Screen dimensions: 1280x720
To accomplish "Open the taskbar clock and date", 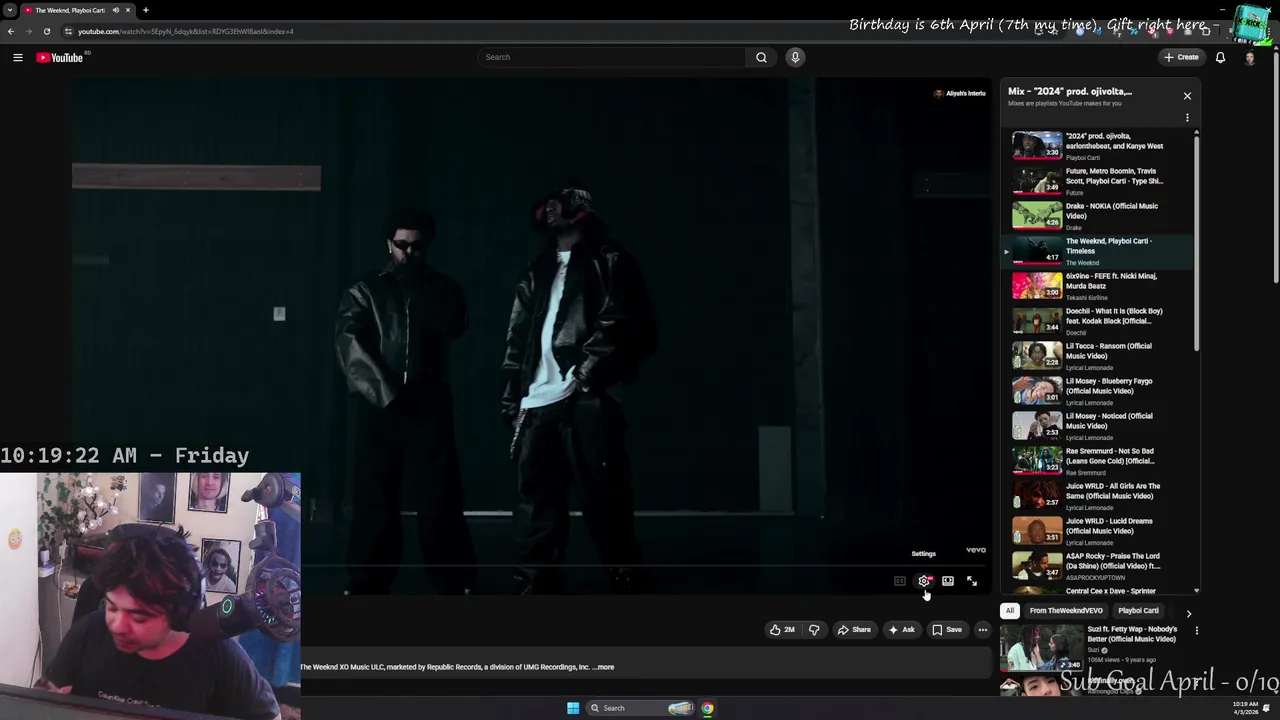I will 1246,708.
